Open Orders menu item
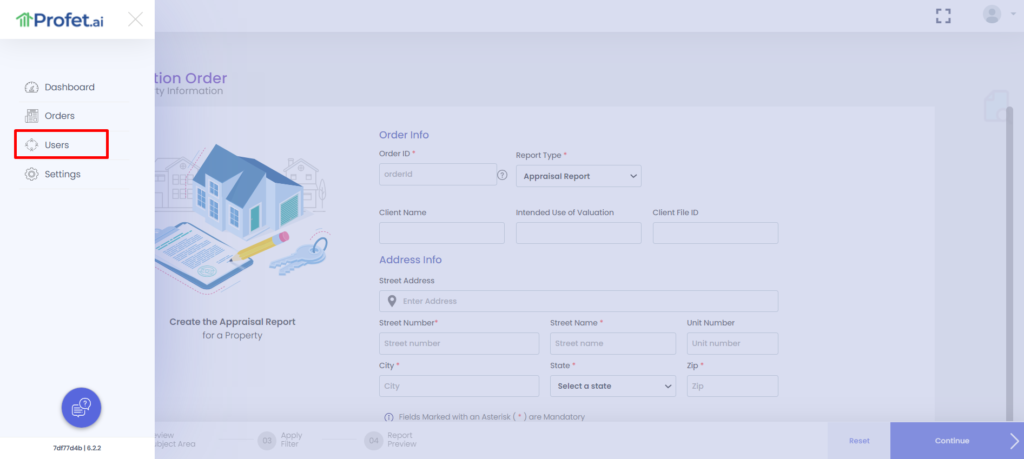 pyautogui.click(x=59, y=116)
